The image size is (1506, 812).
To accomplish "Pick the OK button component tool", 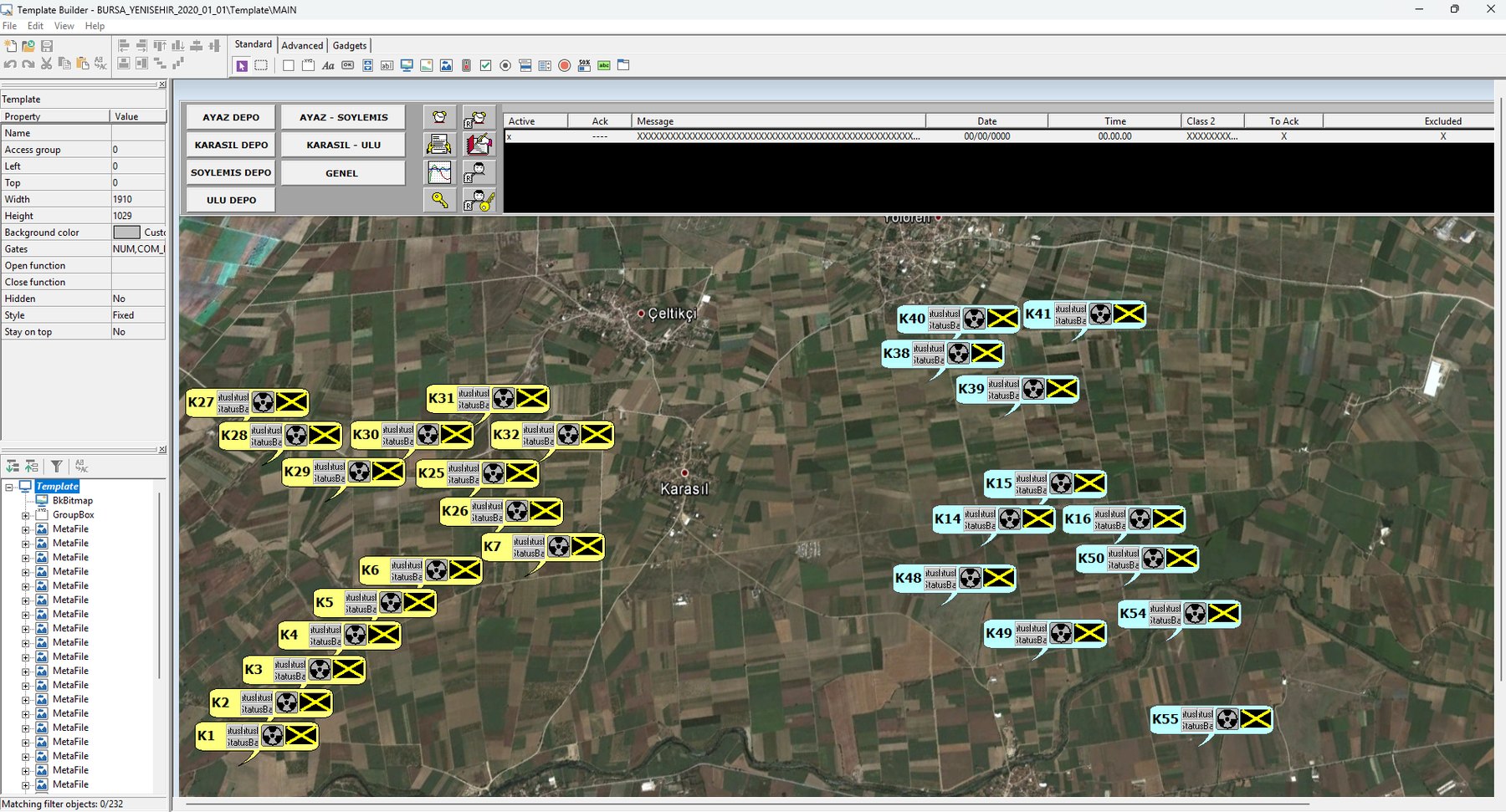I will coord(347,65).
